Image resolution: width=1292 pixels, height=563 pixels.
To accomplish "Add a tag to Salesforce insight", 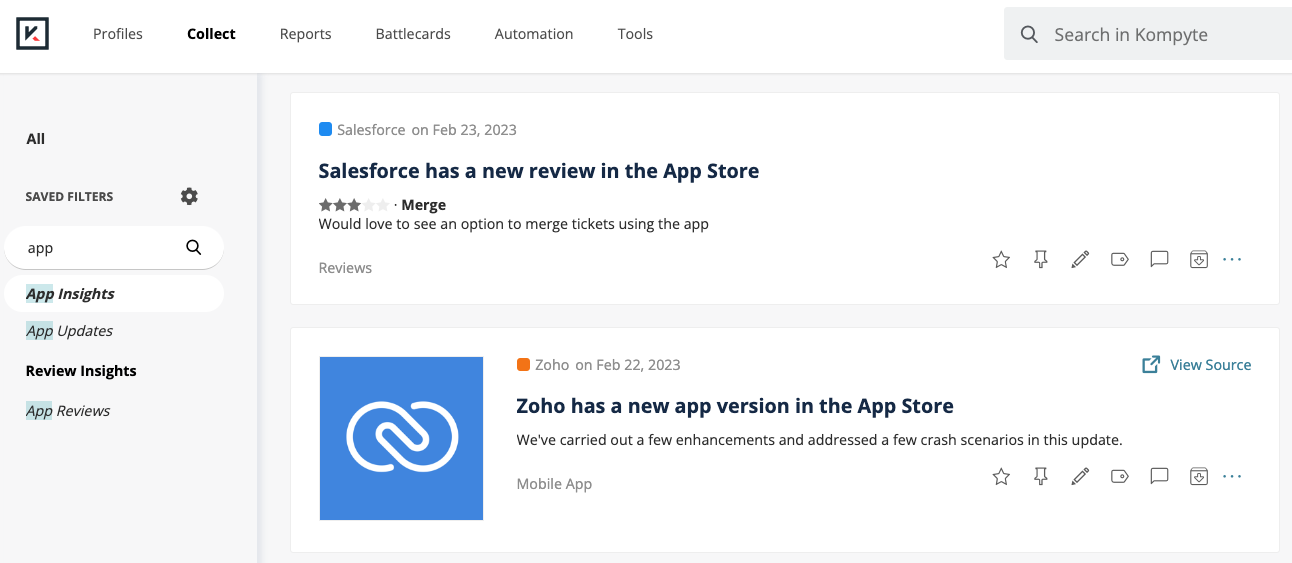I will tap(1120, 260).
